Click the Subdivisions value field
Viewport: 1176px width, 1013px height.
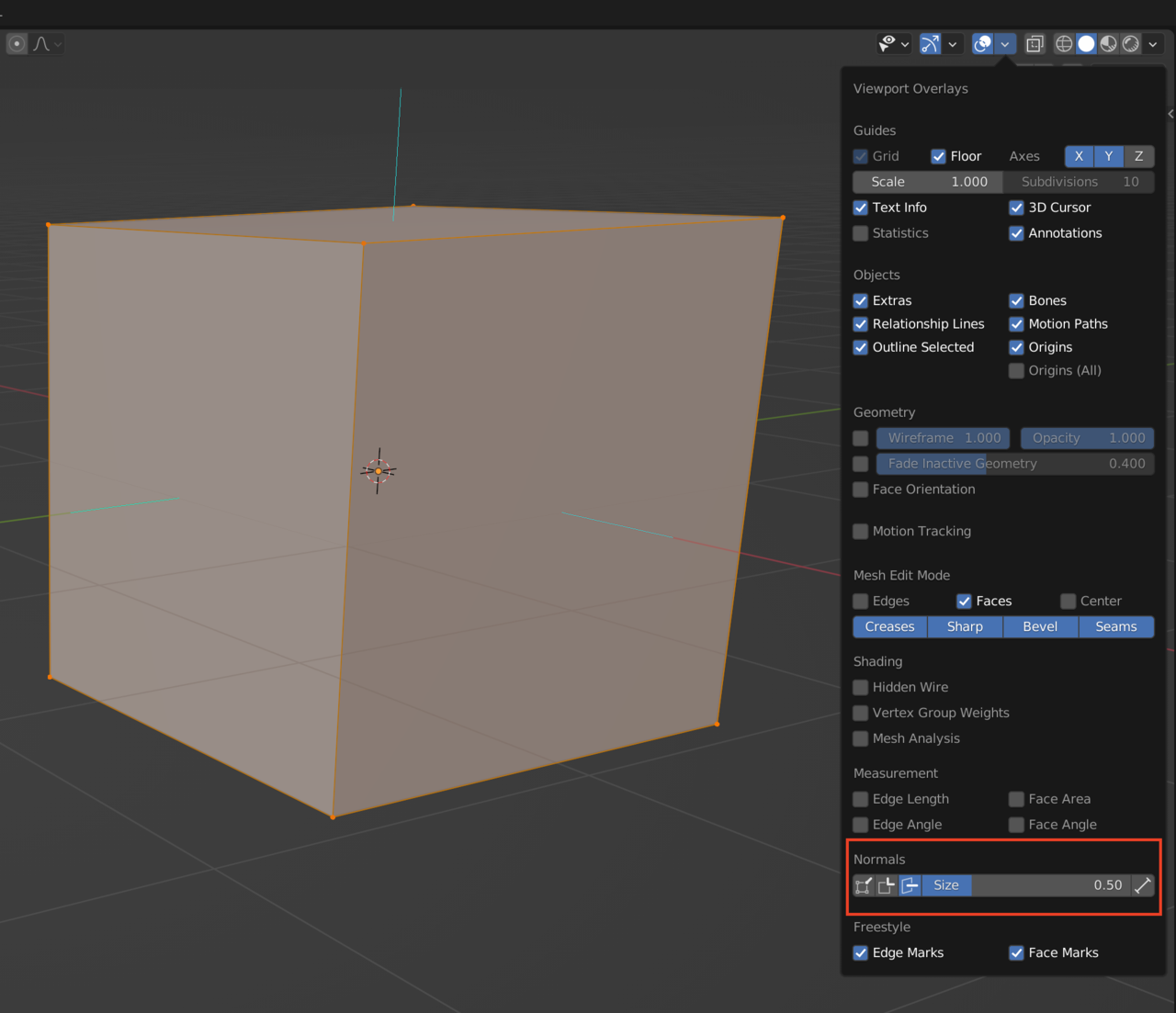[1080, 182]
